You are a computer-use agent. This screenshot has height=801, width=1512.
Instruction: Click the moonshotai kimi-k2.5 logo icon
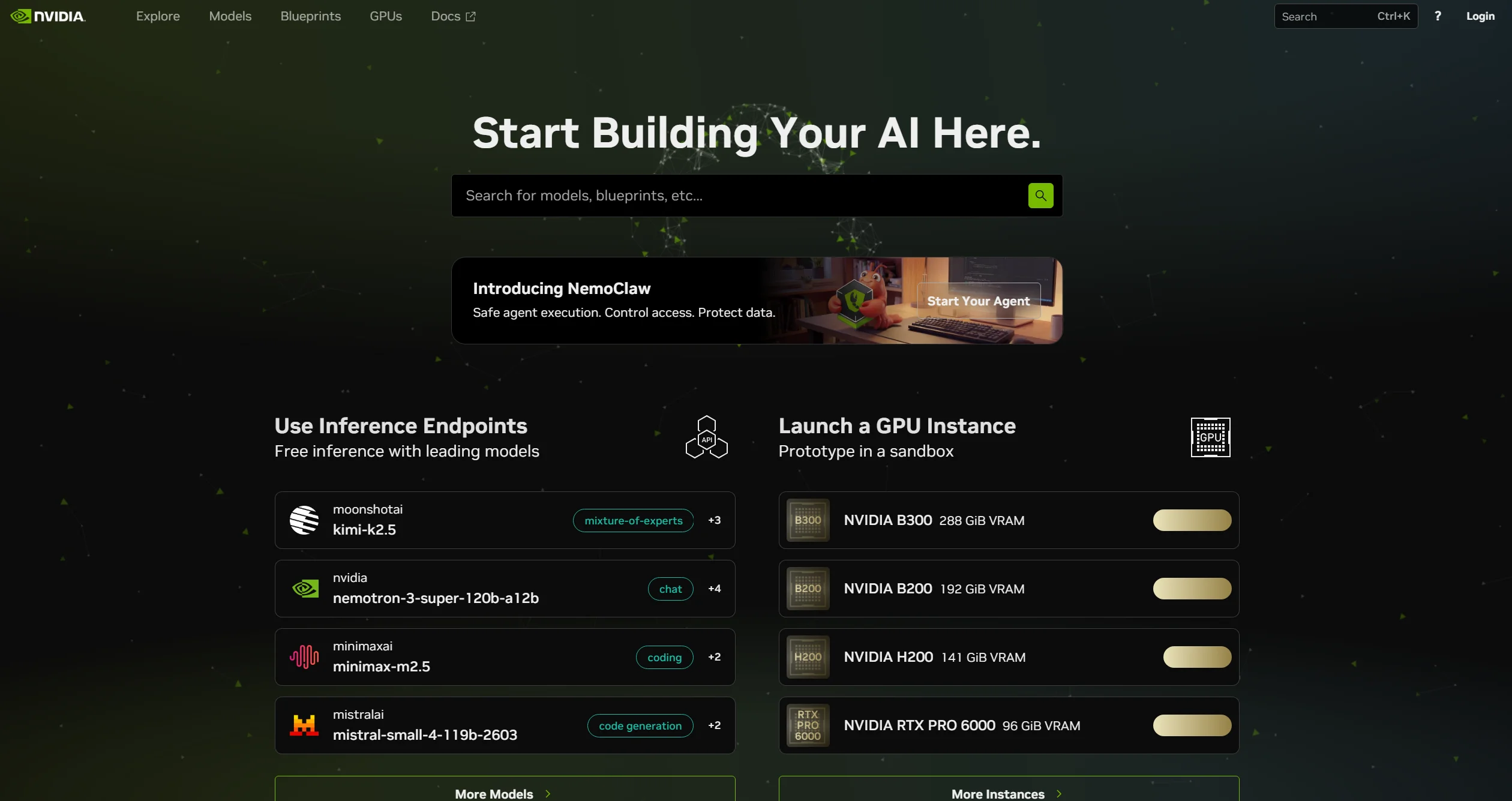tap(304, 520)
